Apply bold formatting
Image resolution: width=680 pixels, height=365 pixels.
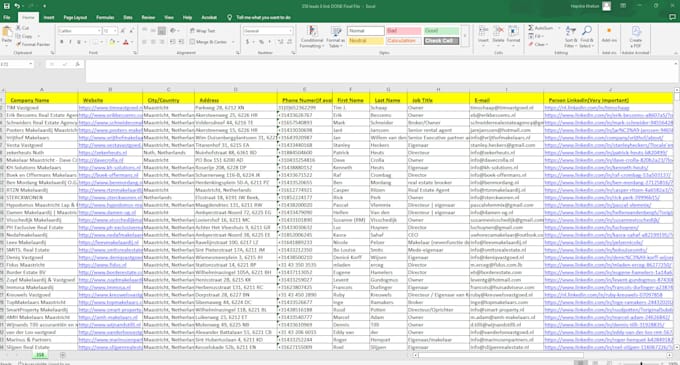pos(62,42)
